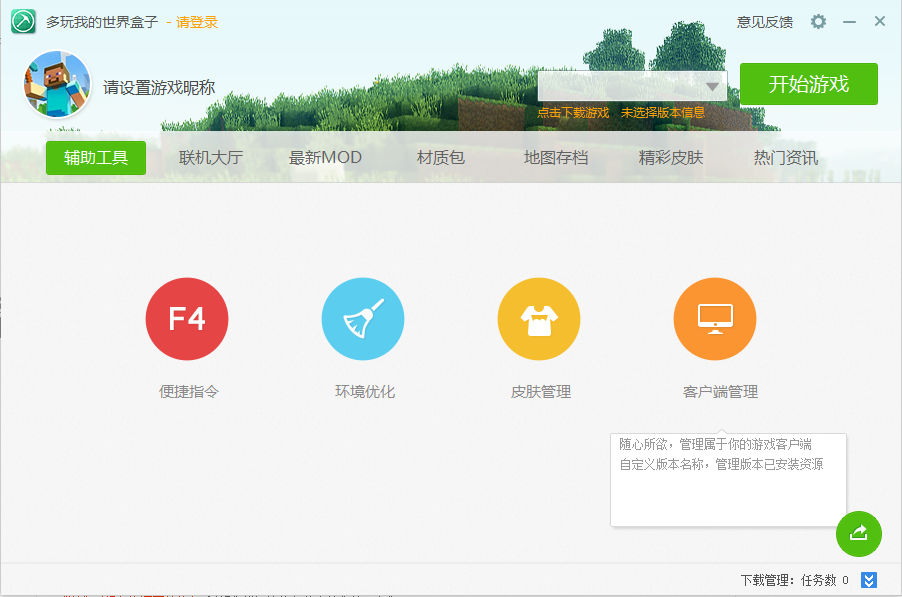Go to the 精彩皮肤 tab
Screen dimensions: 902x597
click(671, 158)
